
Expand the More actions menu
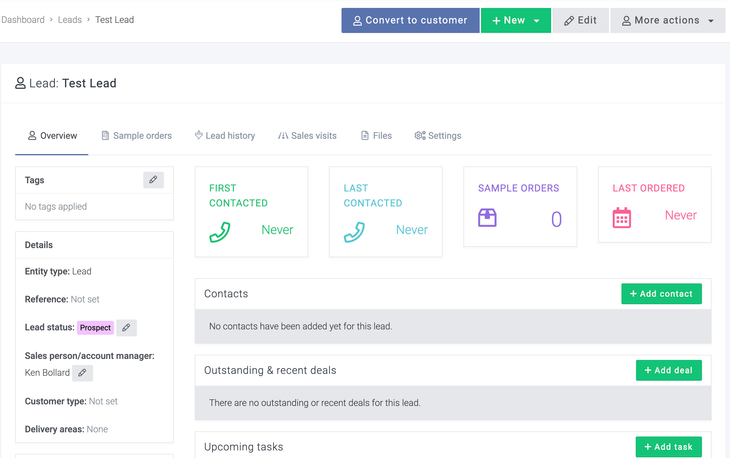tap(667, 20)
